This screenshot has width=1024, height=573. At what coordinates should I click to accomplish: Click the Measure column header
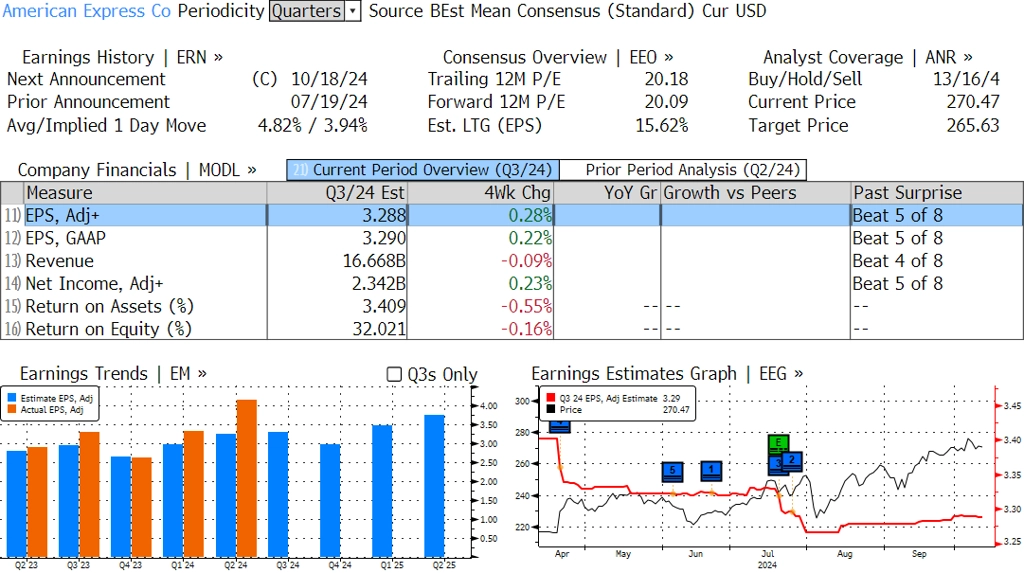click(146, 193)
